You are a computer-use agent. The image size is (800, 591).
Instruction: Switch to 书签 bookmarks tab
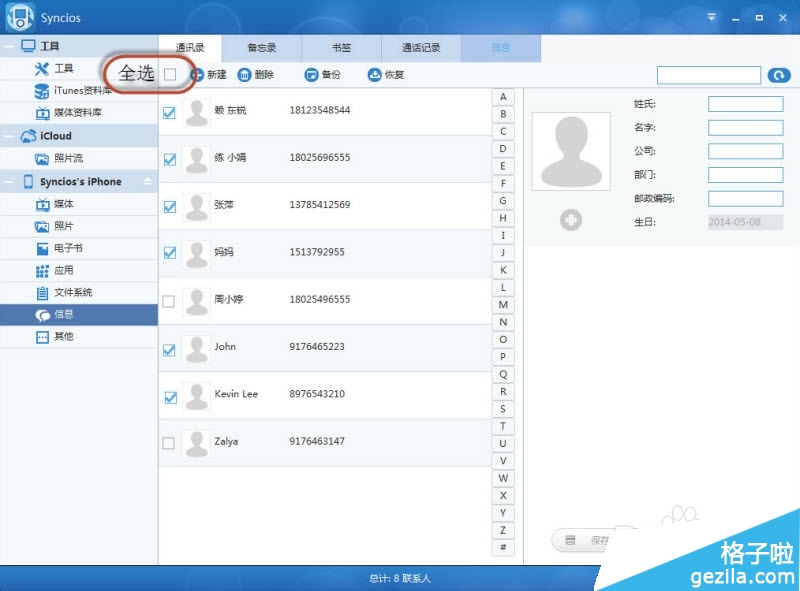[x=341, y=48]
